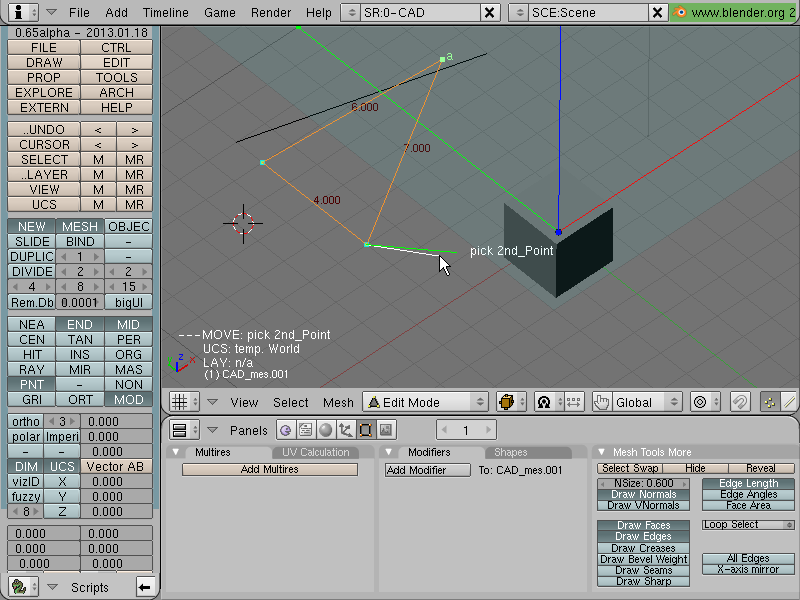Increase the DUPLIC count value
Image resolution: width=800 pixels, height=600 pixels.
tap(96, 256)
